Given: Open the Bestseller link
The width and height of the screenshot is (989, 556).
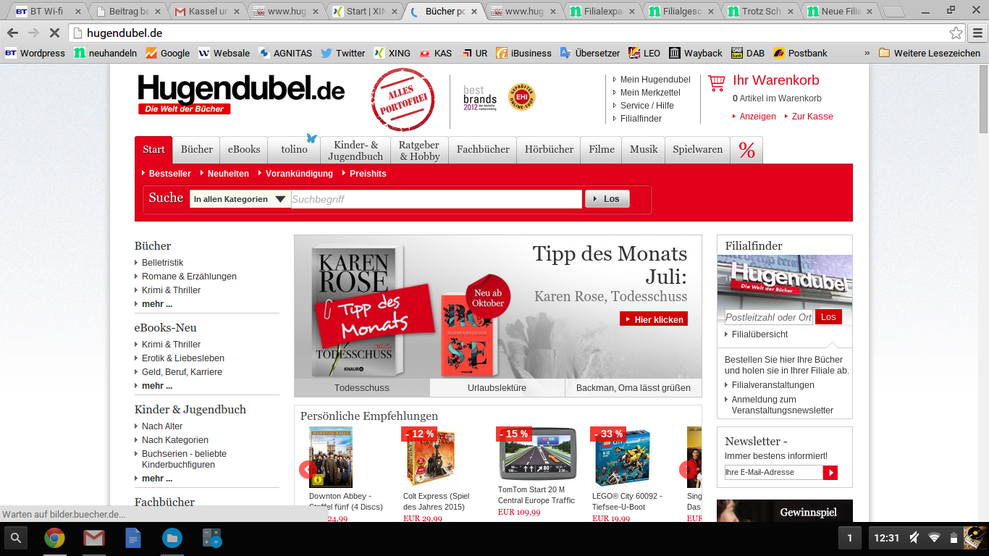Looking at the screenshot, I should 170,173.
